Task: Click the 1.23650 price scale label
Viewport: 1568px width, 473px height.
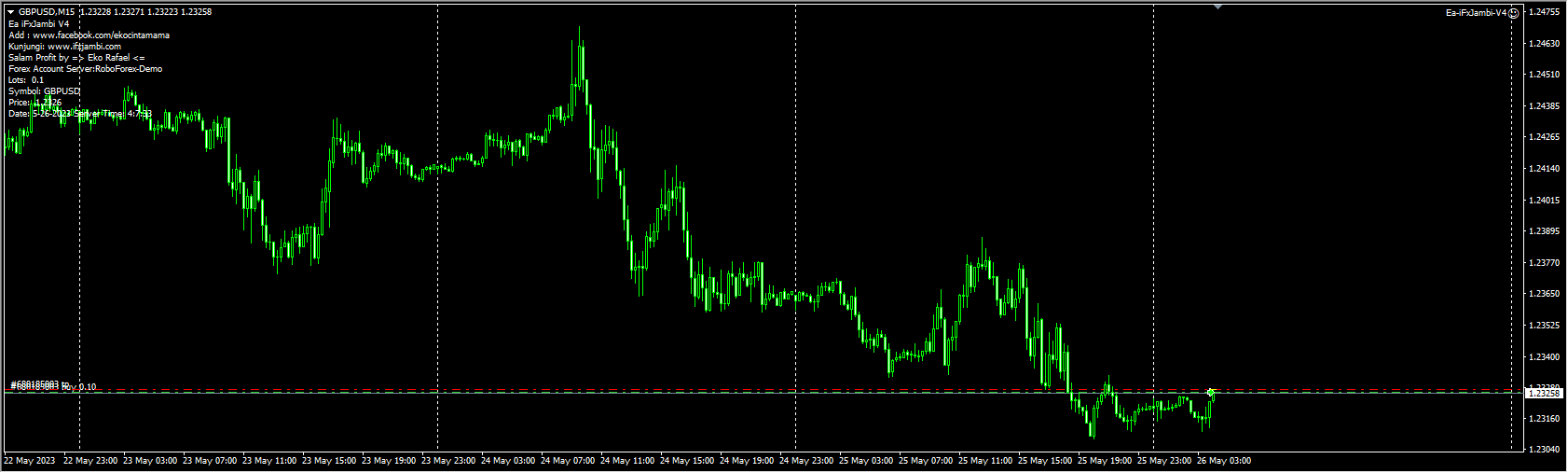Action: coord(1545,294)
